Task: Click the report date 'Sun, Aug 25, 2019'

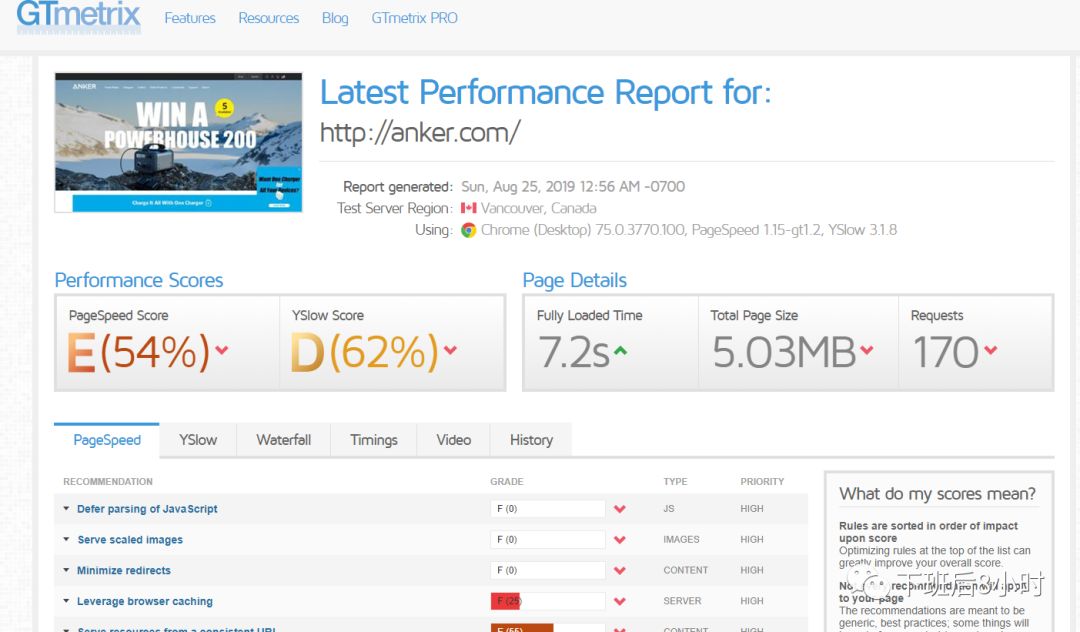Action: pyautogui.click(x=519, y=187)
